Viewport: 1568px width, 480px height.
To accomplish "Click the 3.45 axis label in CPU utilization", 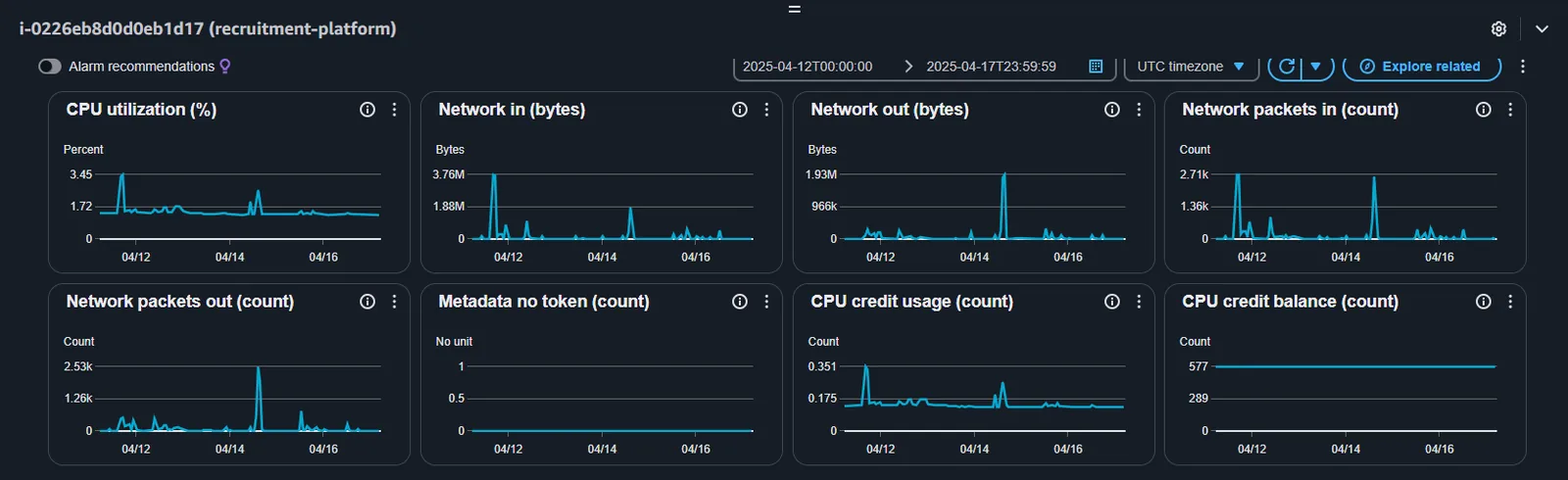I will point(80,174).
